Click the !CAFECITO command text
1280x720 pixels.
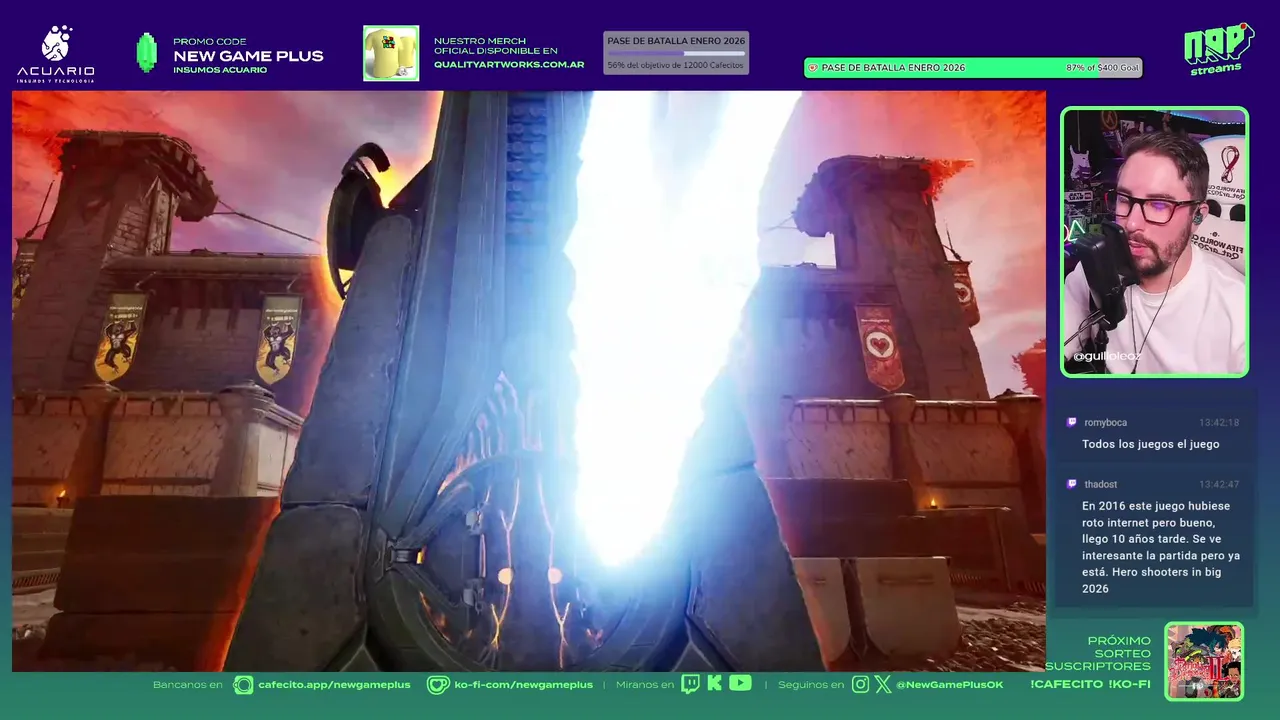click(1065, 684)
